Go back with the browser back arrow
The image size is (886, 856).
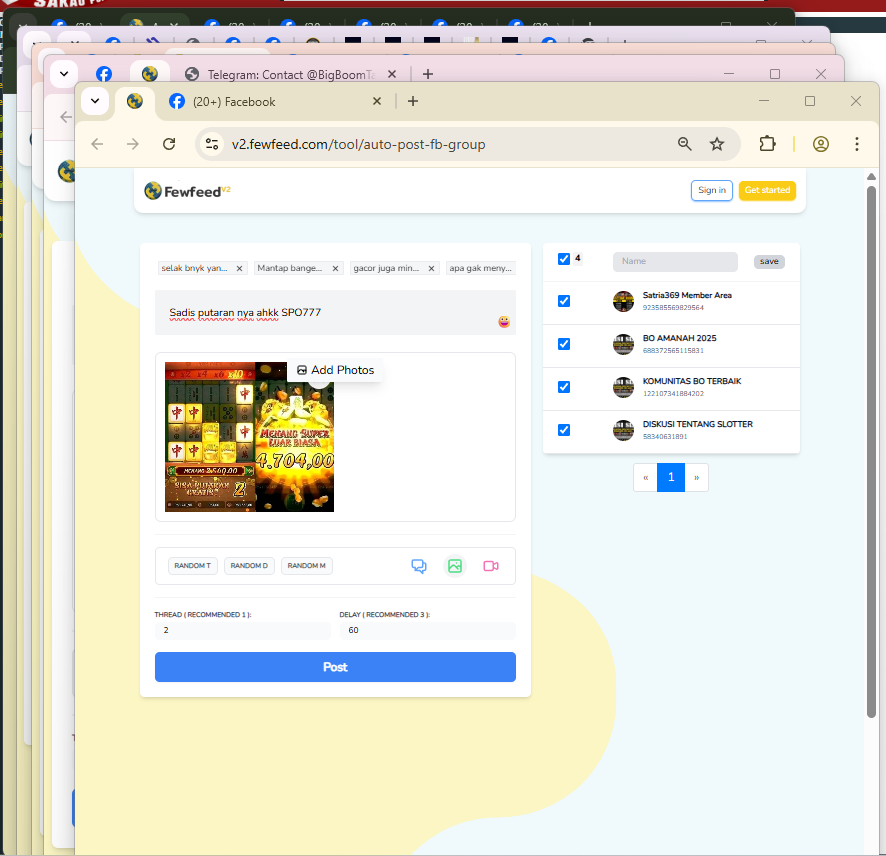click(x=97, y=144)
